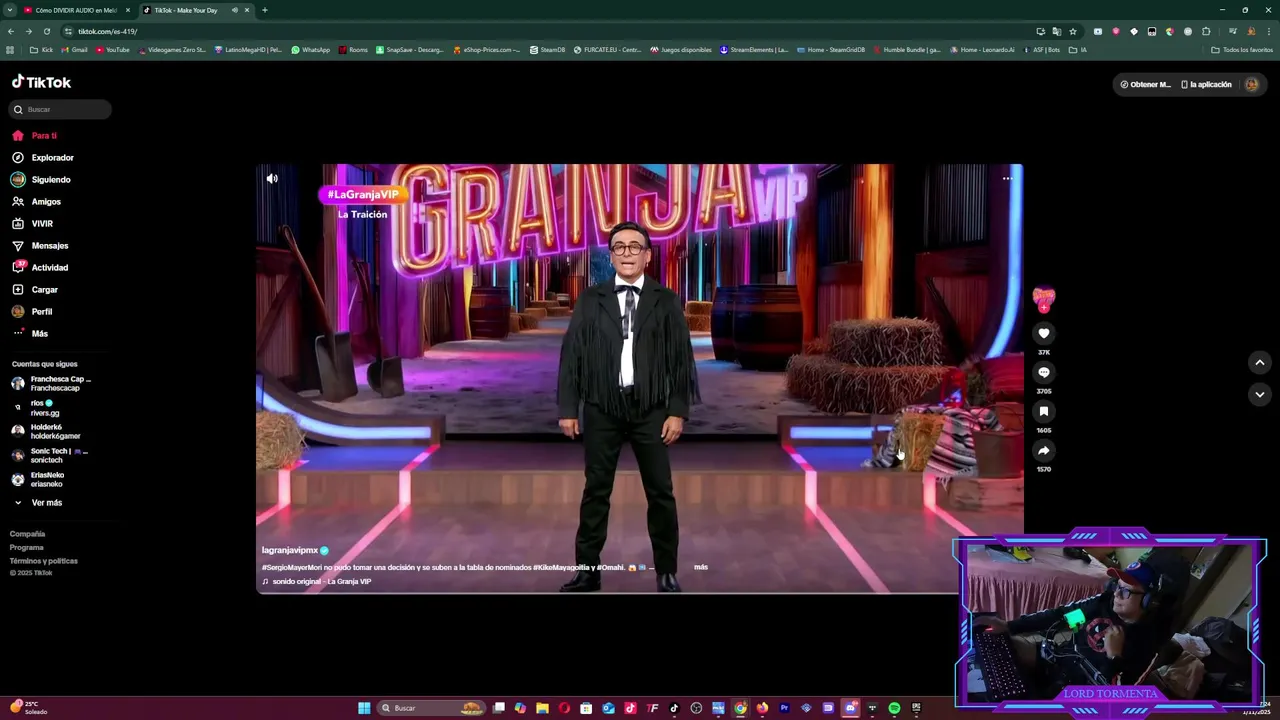This screenshot has width=1280, height=720.
Task: Open Adobe Premiere from taskbar
Action: tap(784, 708)
